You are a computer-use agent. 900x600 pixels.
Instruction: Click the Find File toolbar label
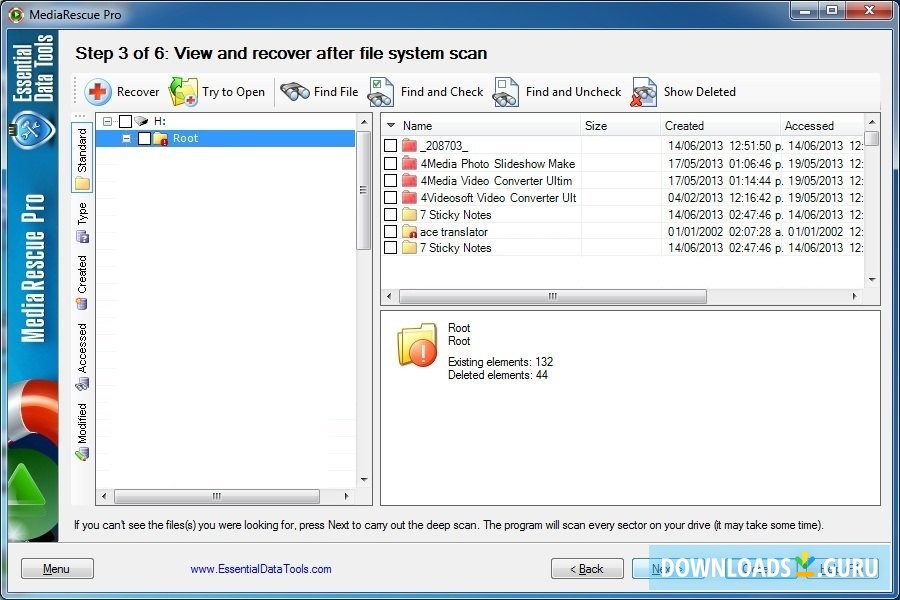(336, 92)
